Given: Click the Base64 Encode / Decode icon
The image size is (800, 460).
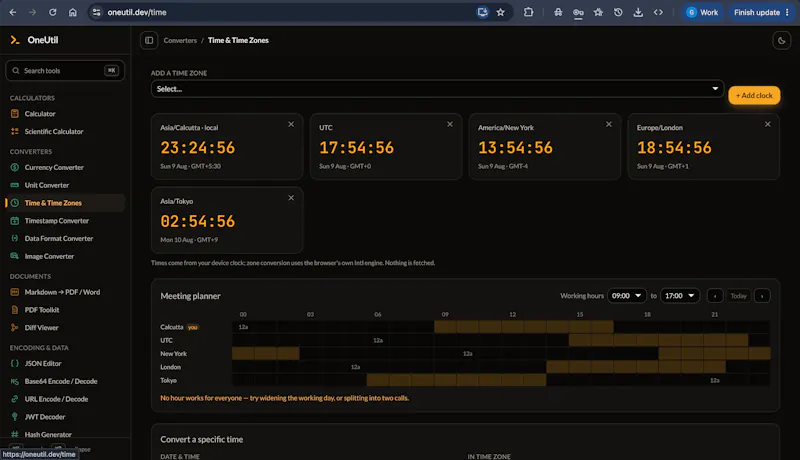Looking at the screenshot, I should [x=15, y=381].
